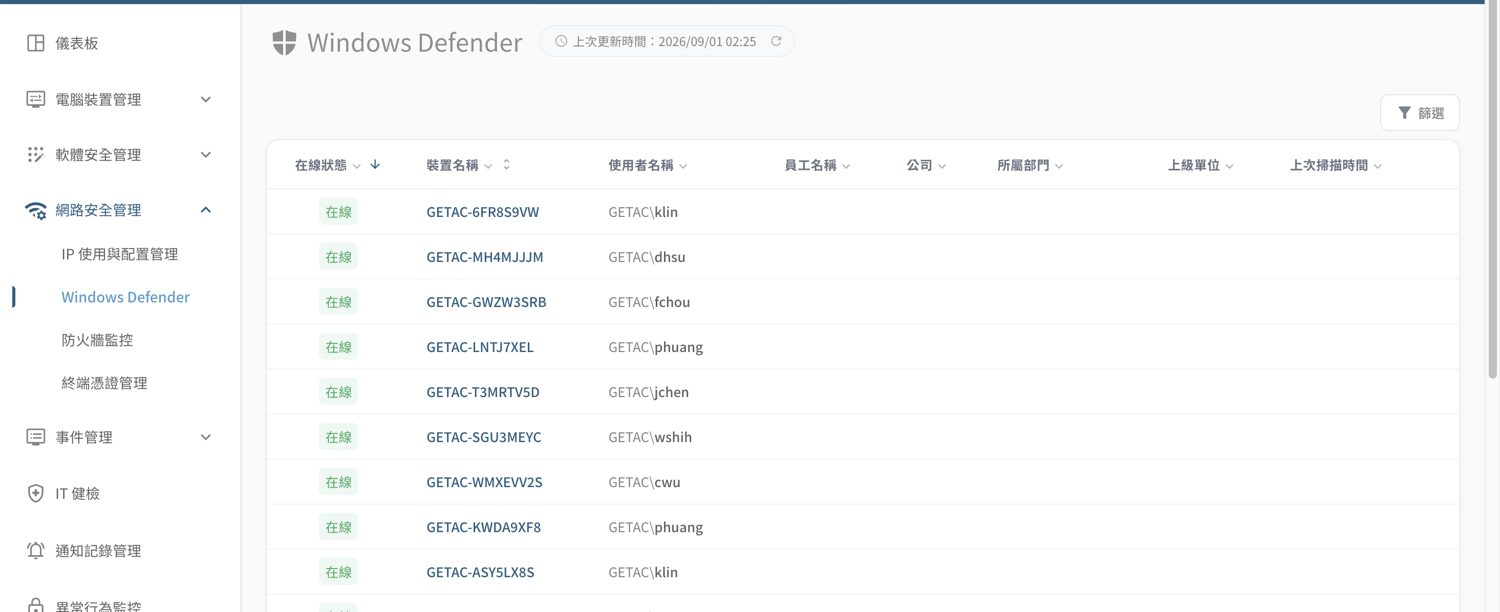The image size is (1500, 612).
Task: Open the 裝置名稱 column dropdown chevron
Action: pos(488,166)
